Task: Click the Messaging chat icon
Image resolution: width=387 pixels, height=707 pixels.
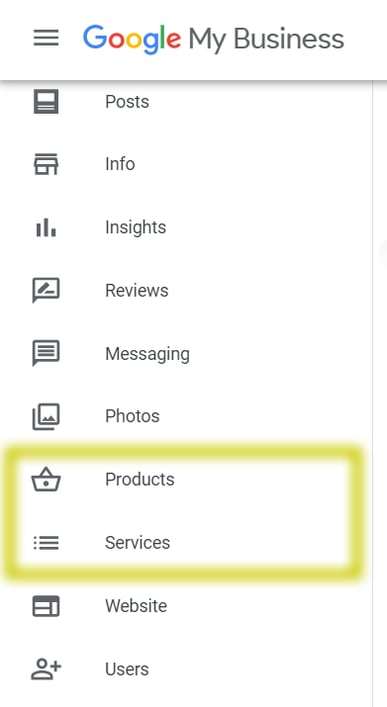Action: point(46,353)
